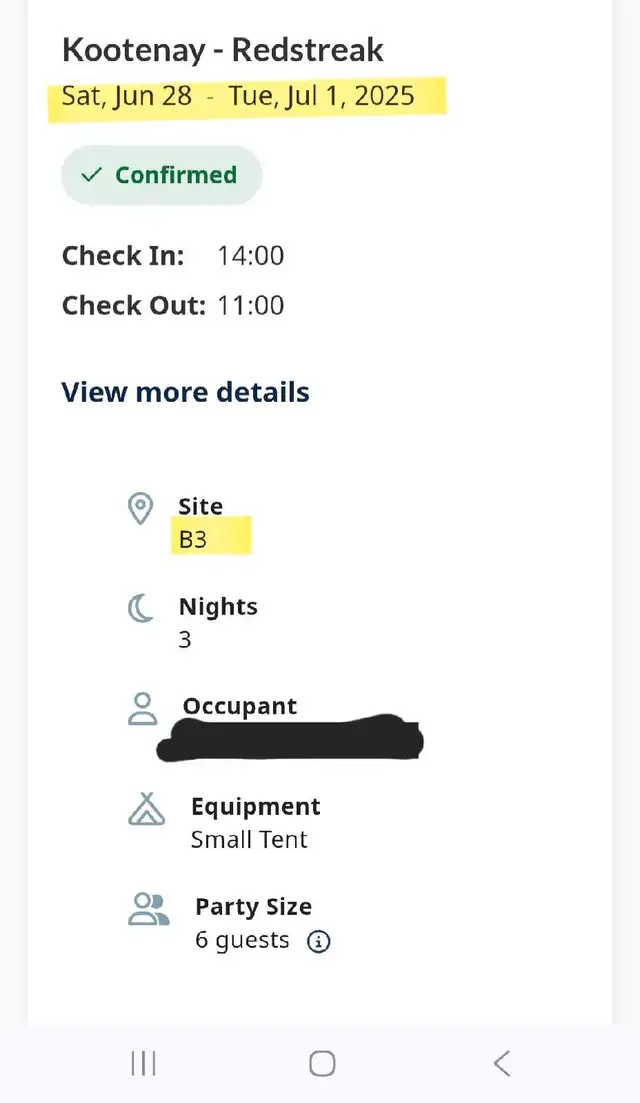Tap the person icon beside Occupant
Viewport: 640px width, 1103px height.
(x=143, y=708)
